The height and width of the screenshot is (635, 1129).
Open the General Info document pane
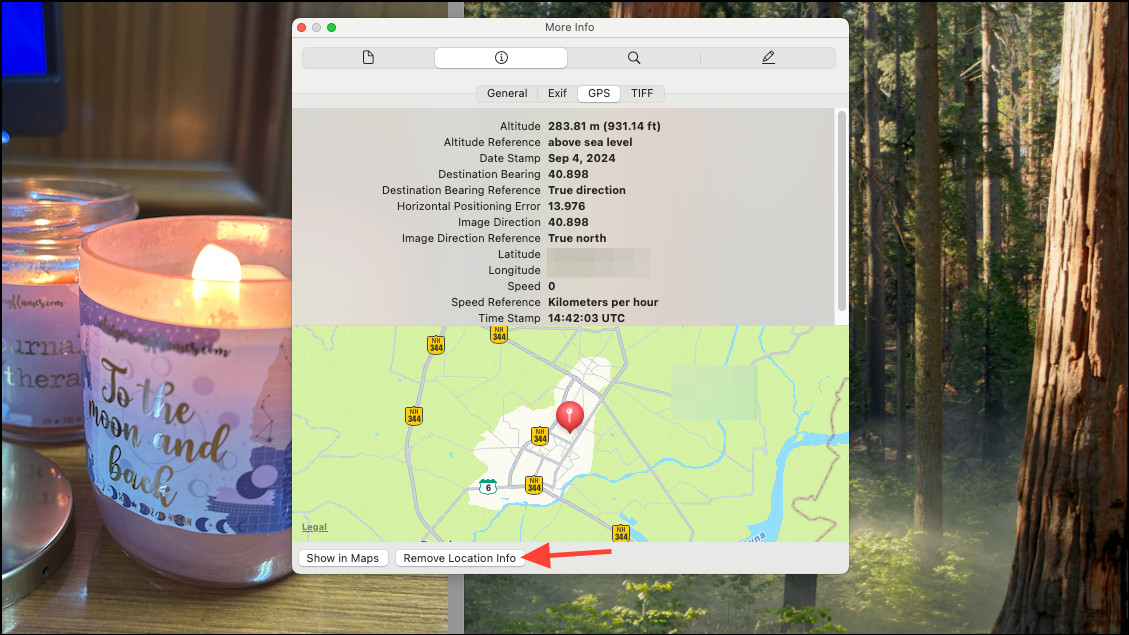click(367, 57)
